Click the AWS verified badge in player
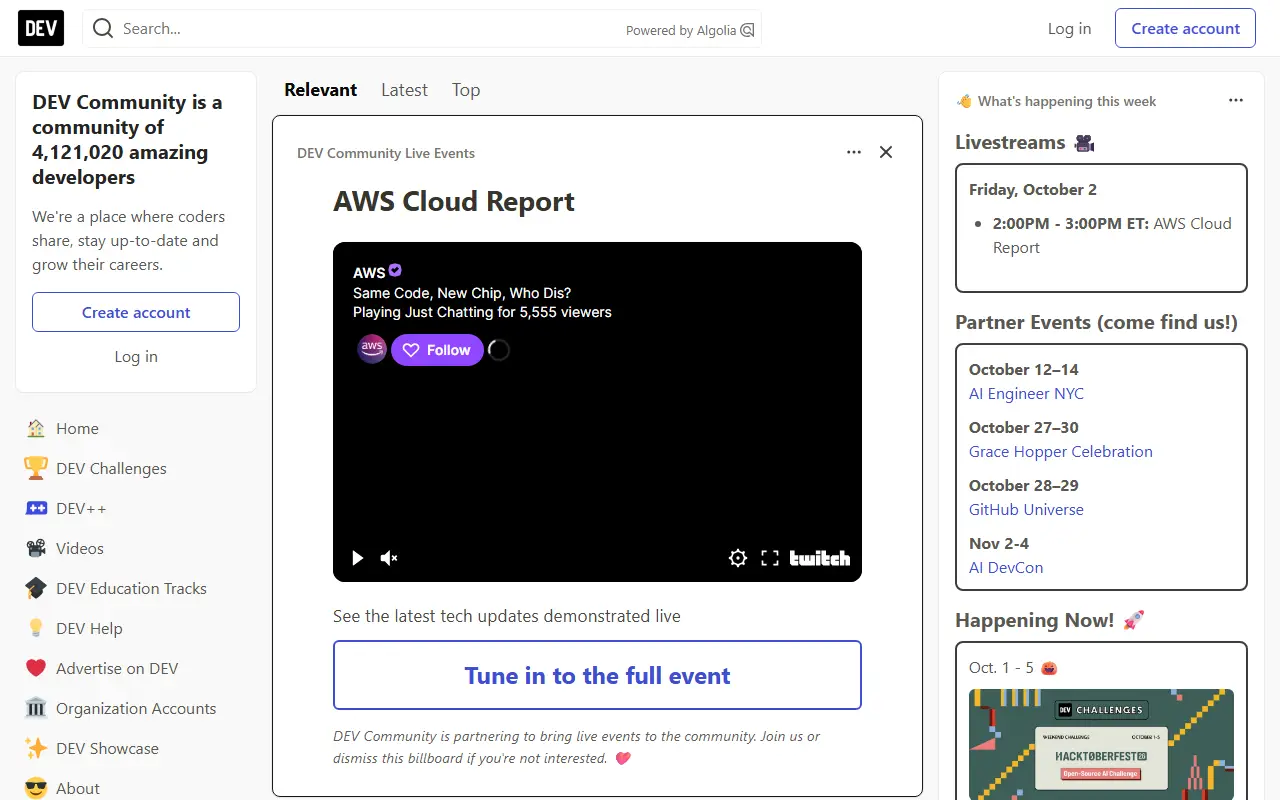 pyautogui.click(x=395, y=270)
